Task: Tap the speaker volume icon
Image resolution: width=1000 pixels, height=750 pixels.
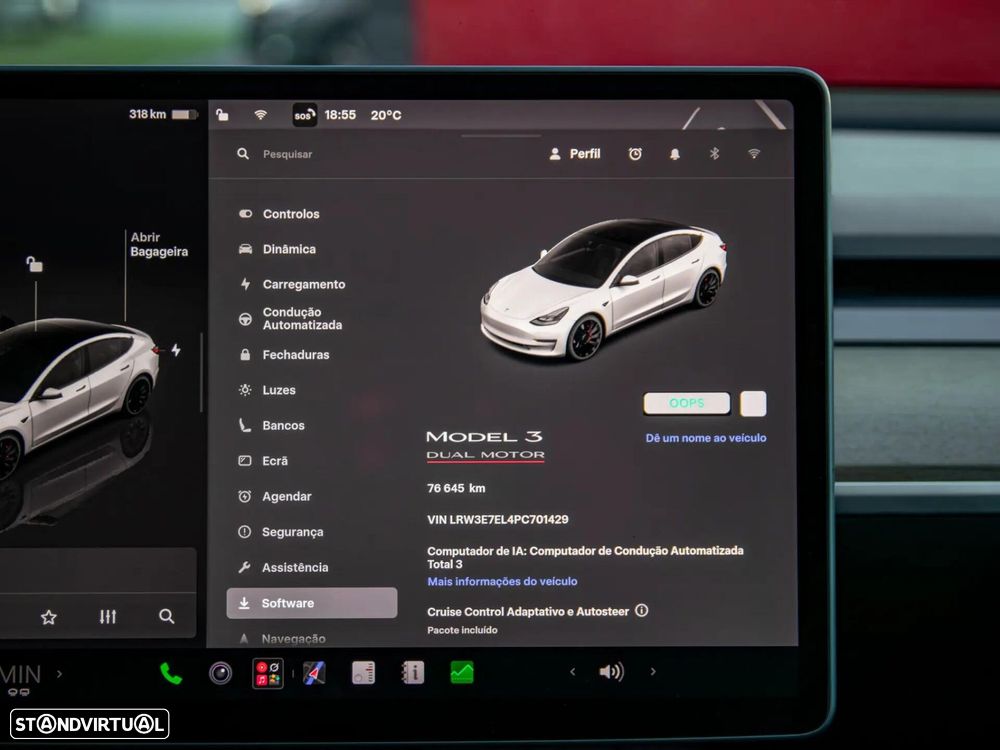Action: [612, 672]
